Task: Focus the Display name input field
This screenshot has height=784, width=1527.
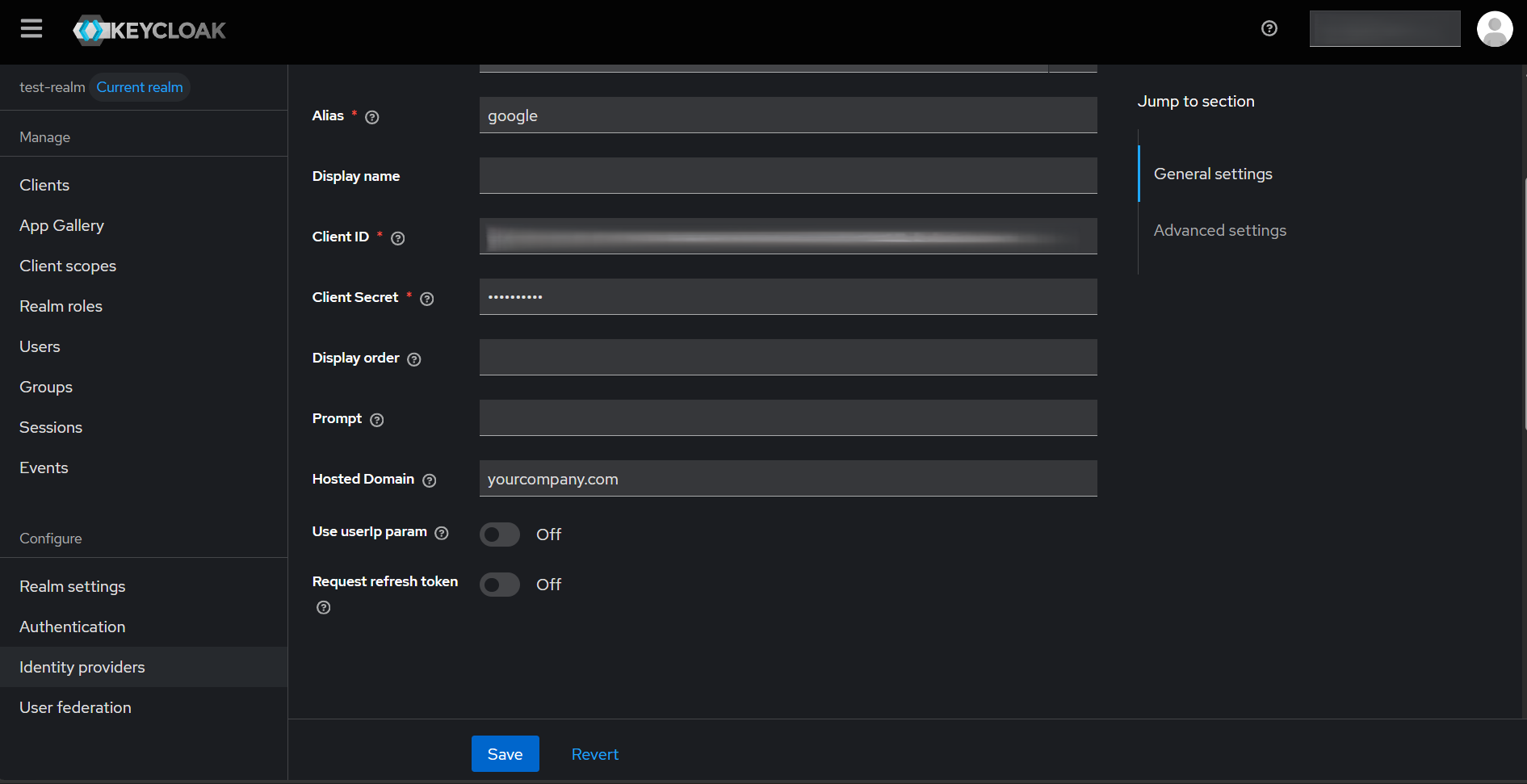Action: pyautogui.click(x=788, y=176)
